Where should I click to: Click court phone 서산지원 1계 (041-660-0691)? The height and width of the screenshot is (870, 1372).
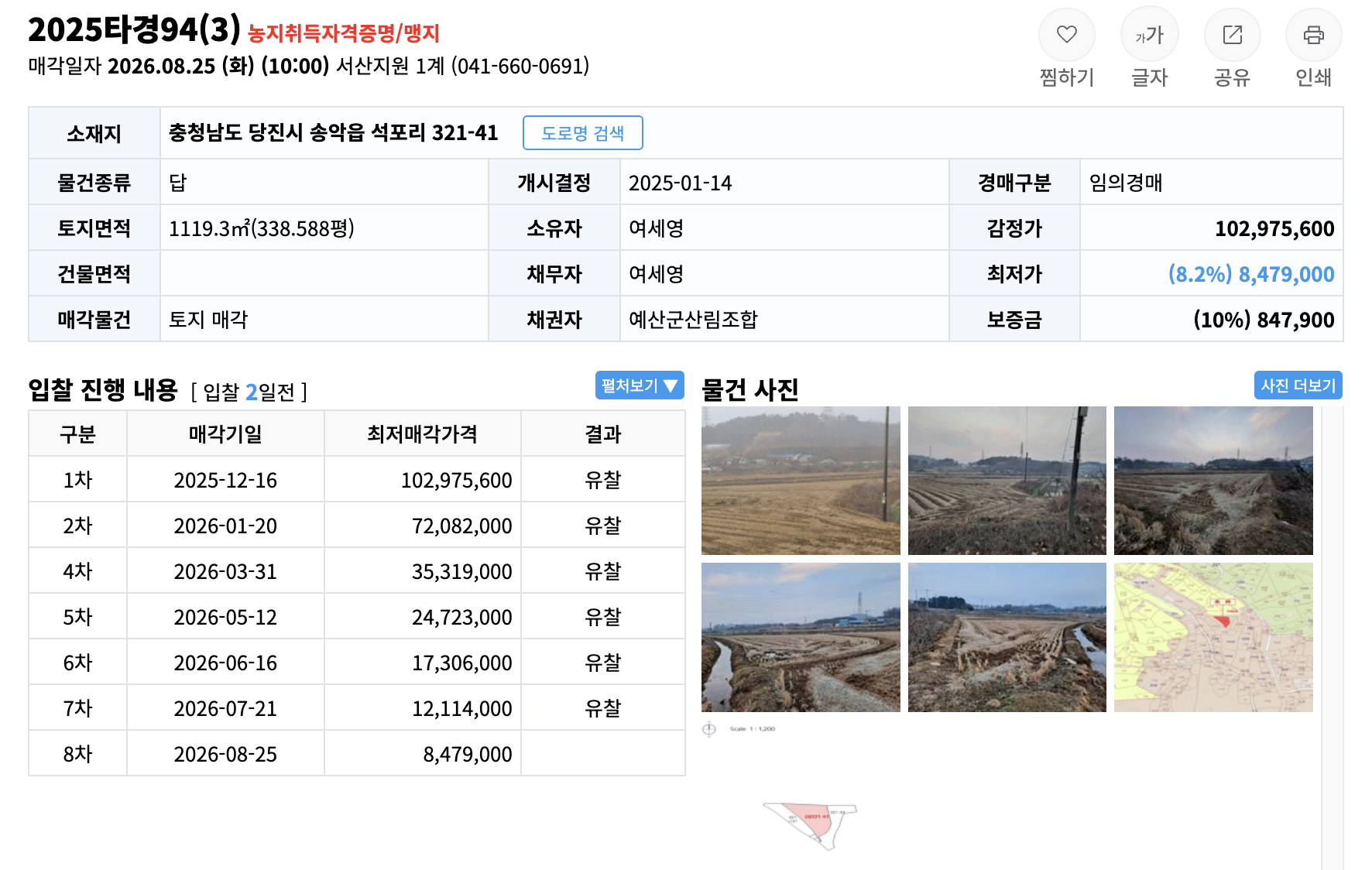click(x=463, y=67)
